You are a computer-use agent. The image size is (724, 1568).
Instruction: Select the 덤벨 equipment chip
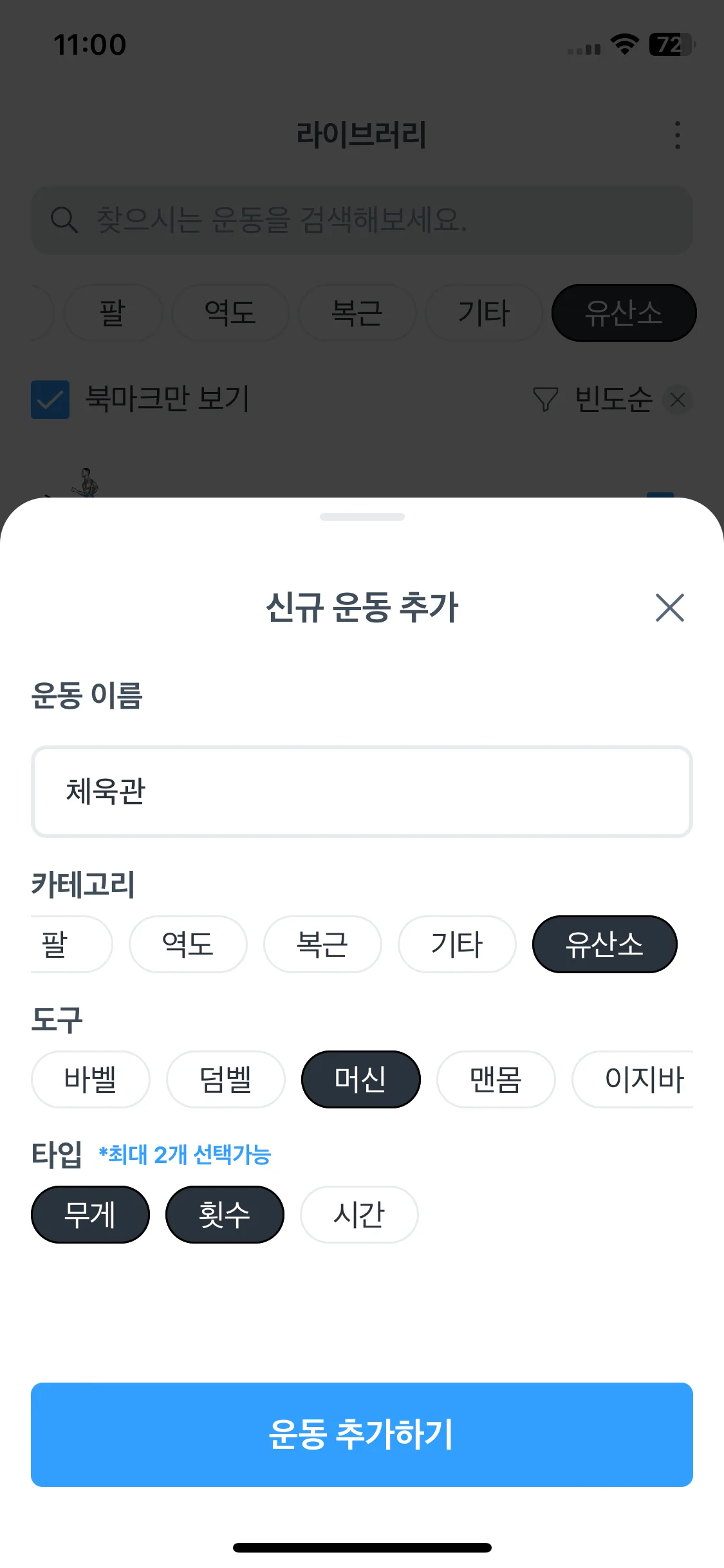pos(225,1079)
